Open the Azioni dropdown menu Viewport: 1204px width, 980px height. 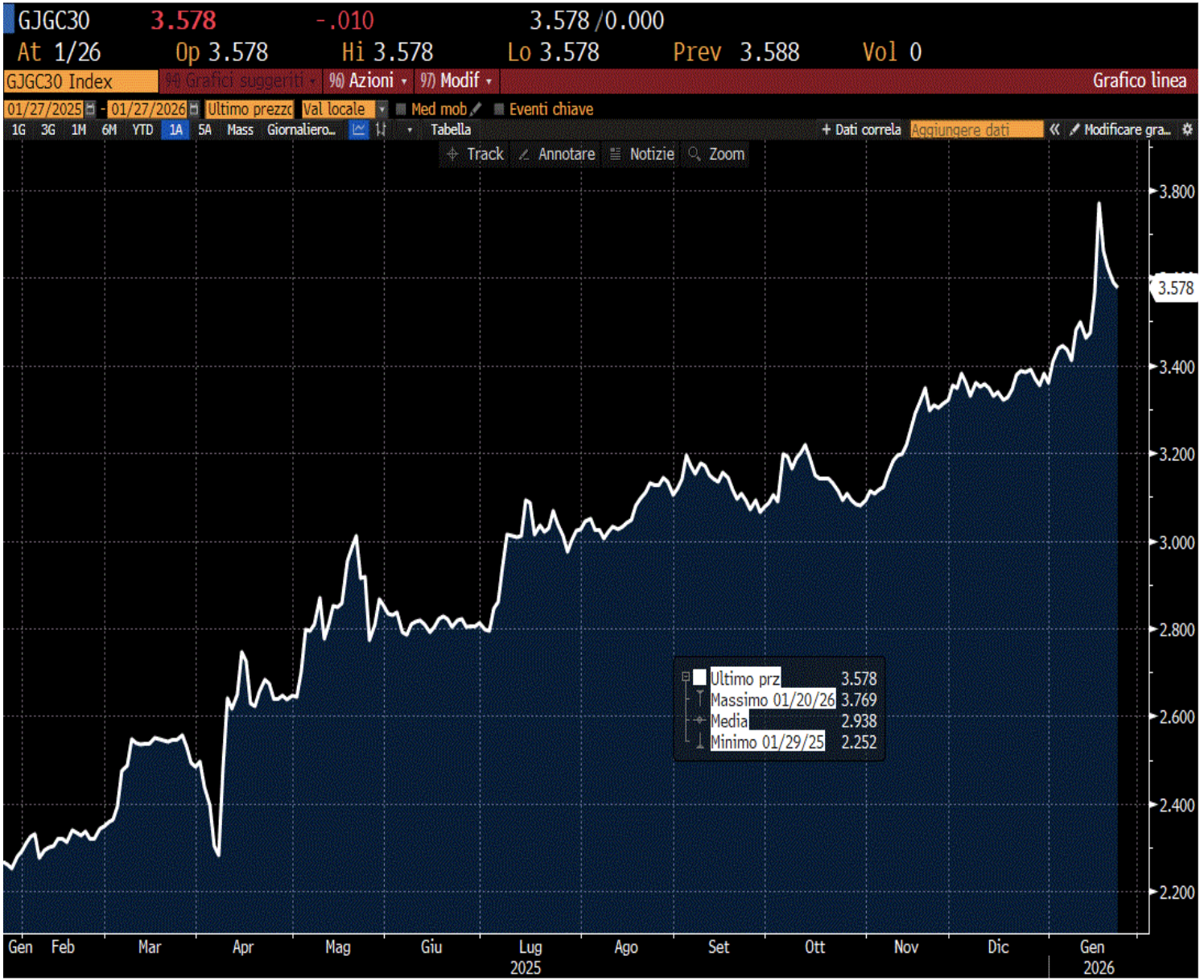tap(368, 80)
